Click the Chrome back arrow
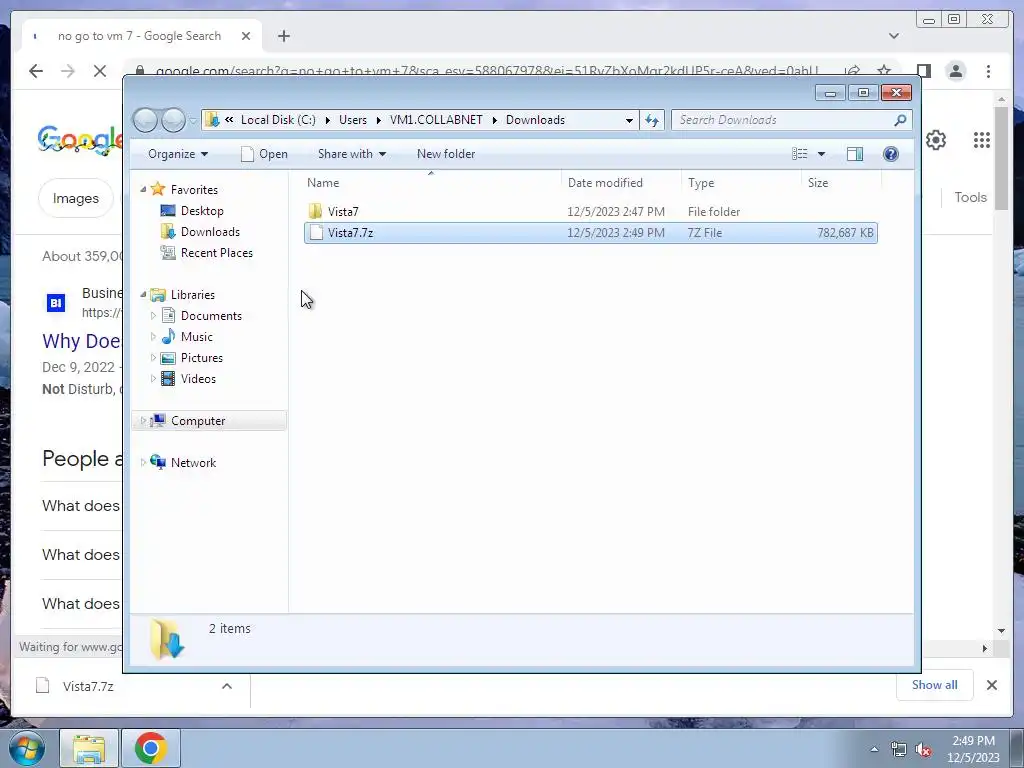 point(36,71)
